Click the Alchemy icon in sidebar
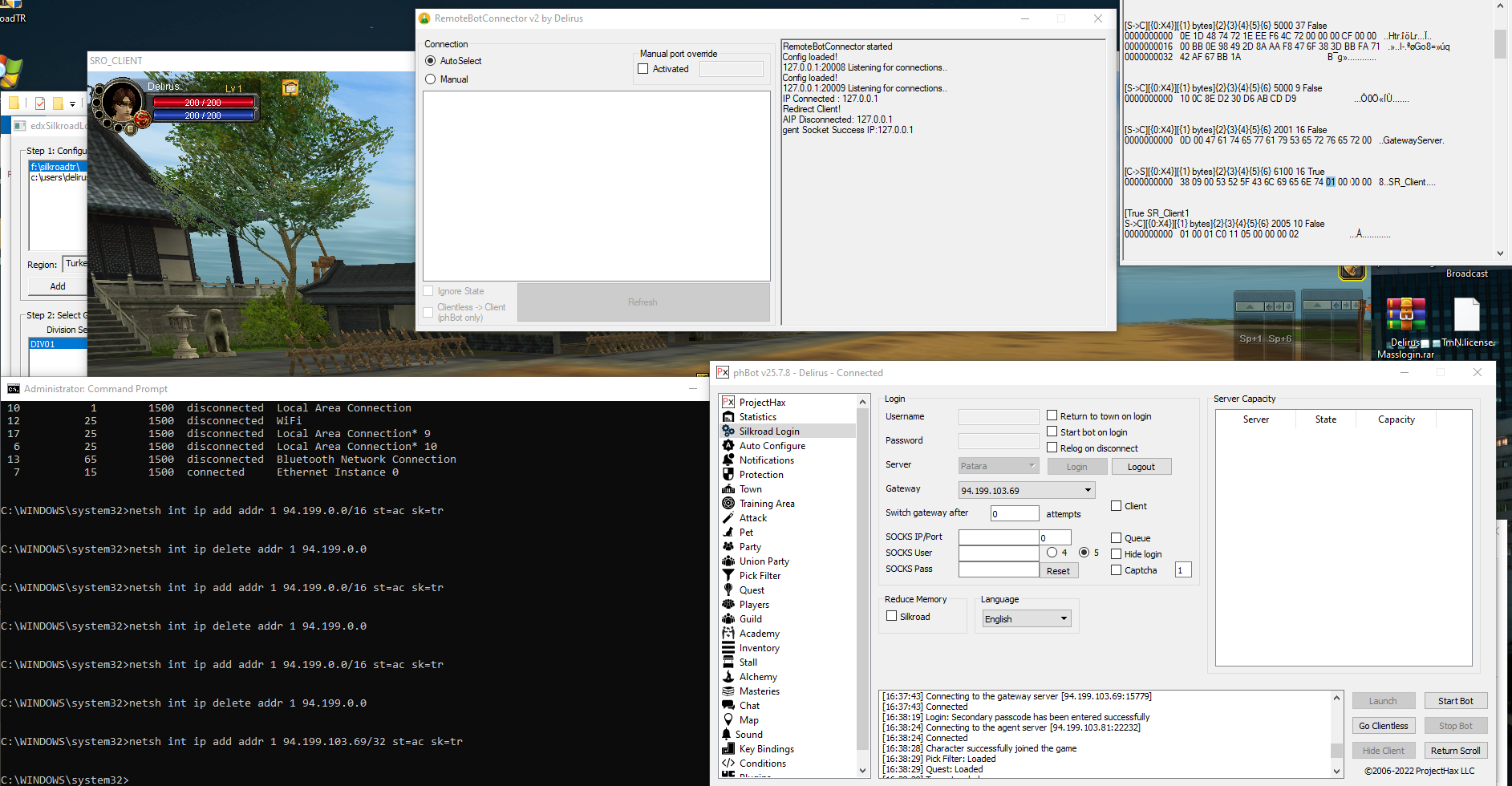The image size is (1512, 786). pyautogui.click(x=728, y=677)
